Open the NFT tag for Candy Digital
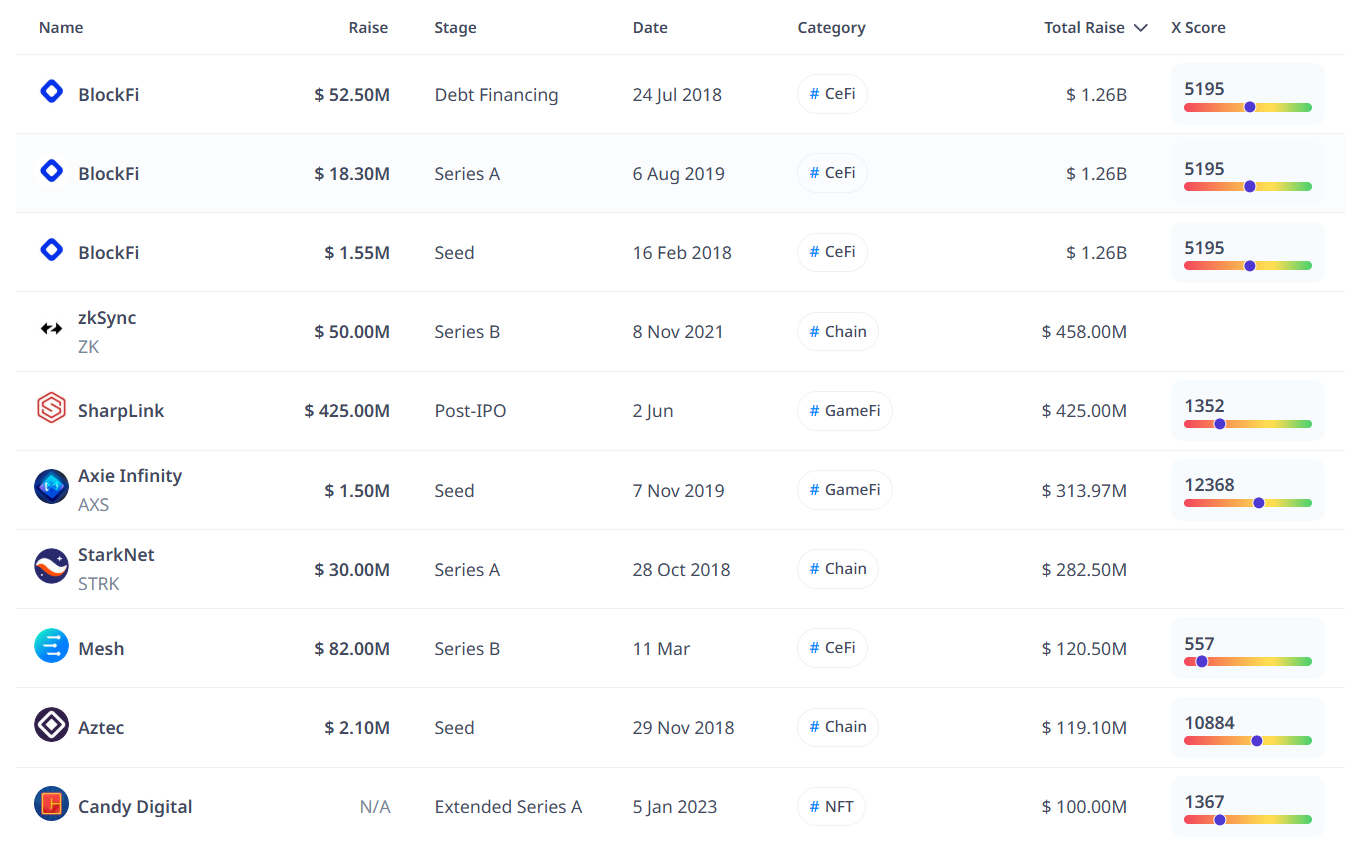 click(831, 806)
